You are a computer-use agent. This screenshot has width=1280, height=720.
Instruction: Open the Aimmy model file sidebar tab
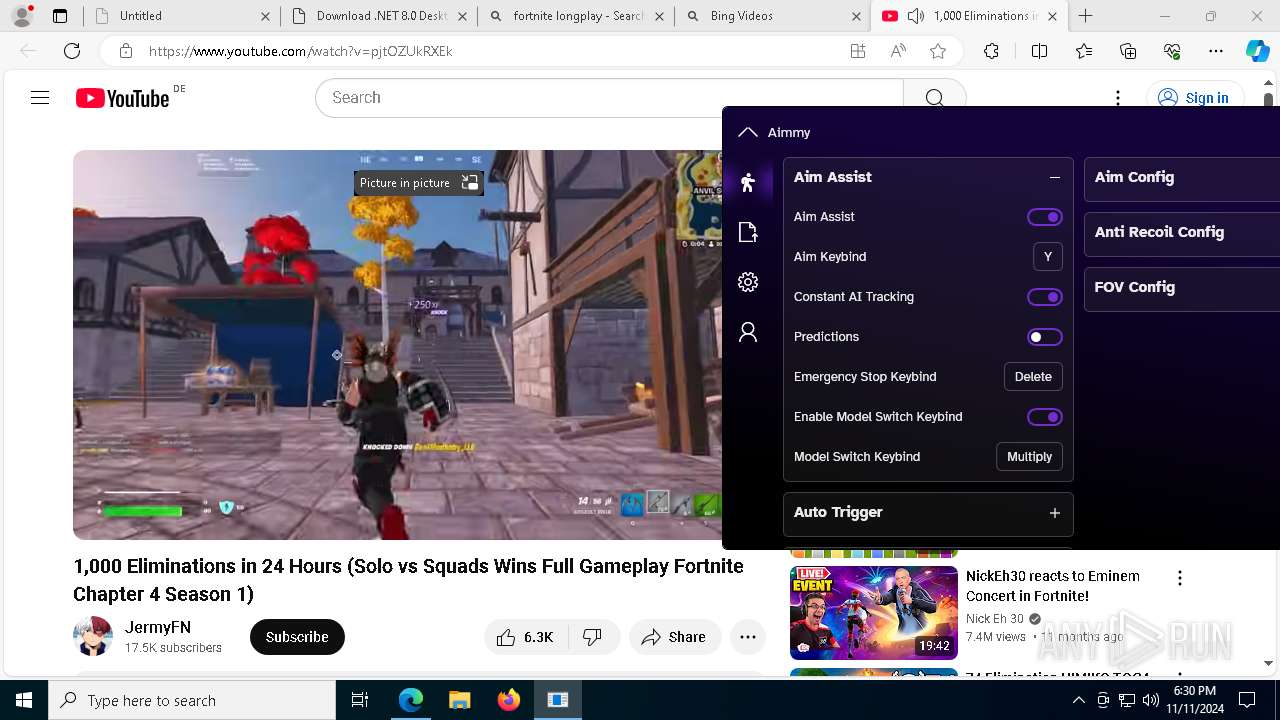[x=748, y=232]
